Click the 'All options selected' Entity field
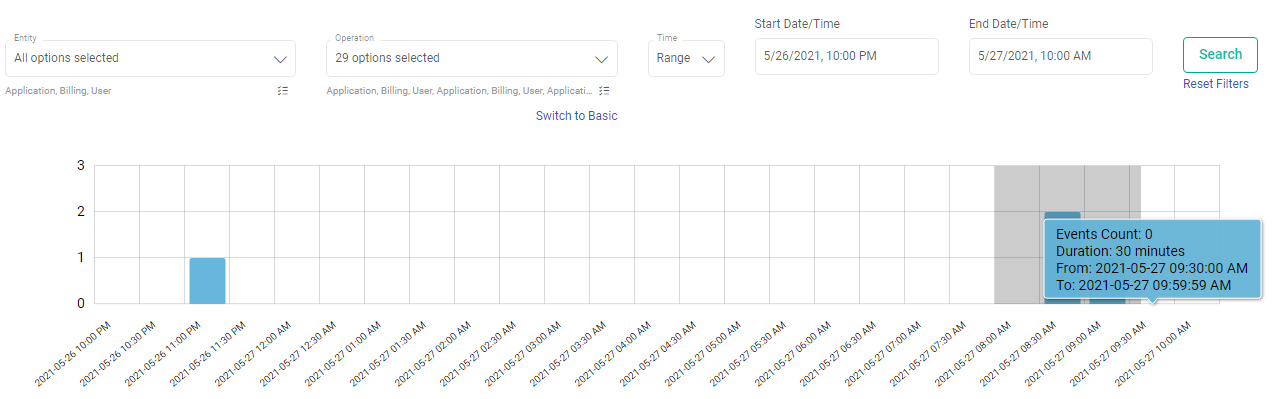The height and width of the screenshot is (399, 1276). click(x=150, y=59)
